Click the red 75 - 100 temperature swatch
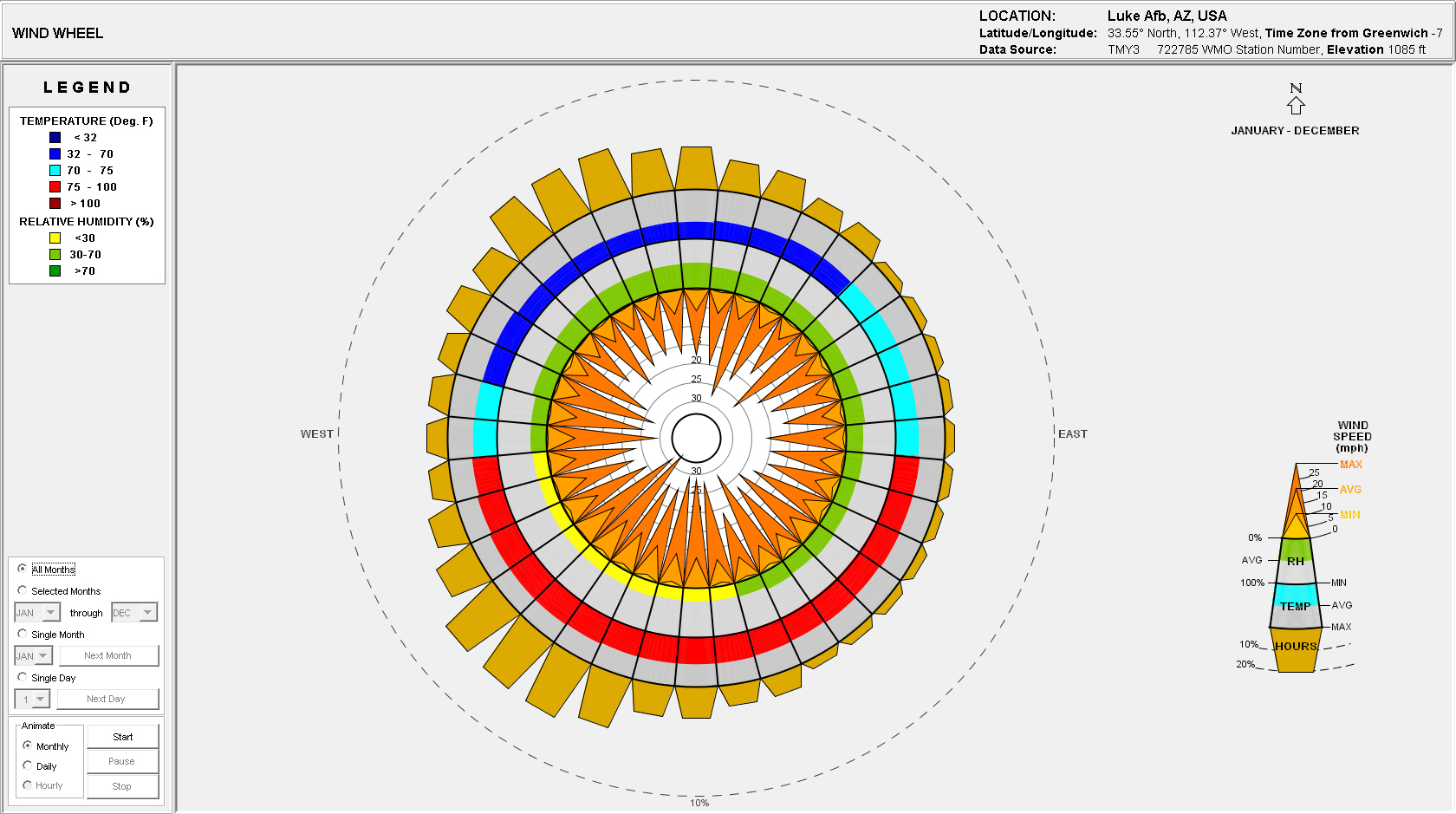The width and height of the screenshot is (1456, 814). [x=55, y=187]
